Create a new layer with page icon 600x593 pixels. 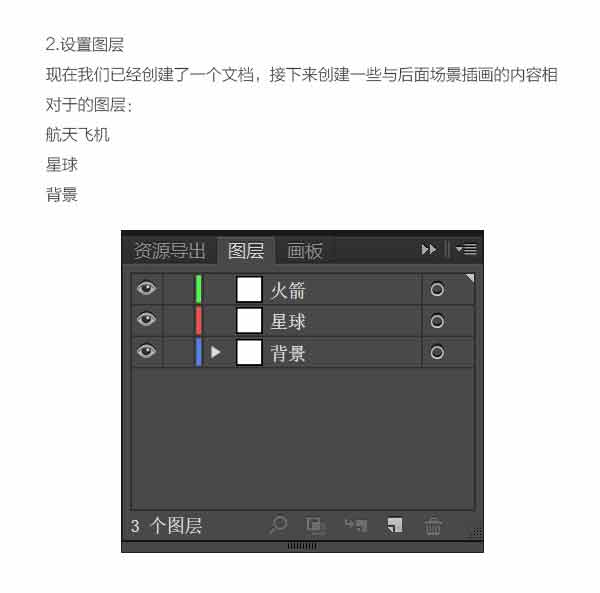[x=395, y=525]
